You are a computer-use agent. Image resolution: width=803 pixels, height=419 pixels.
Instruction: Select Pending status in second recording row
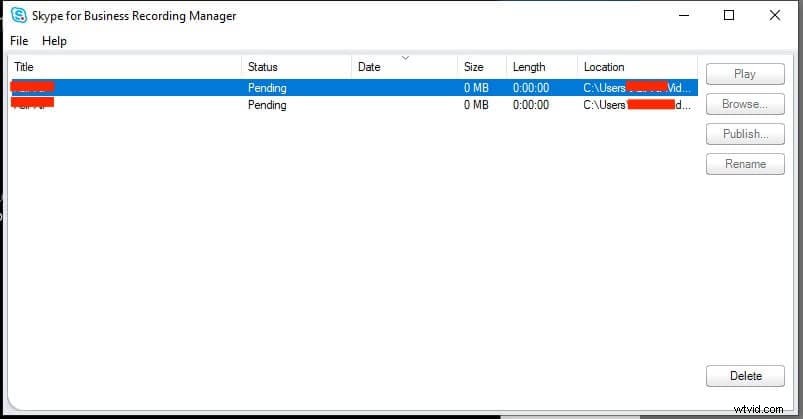[267, 105]
